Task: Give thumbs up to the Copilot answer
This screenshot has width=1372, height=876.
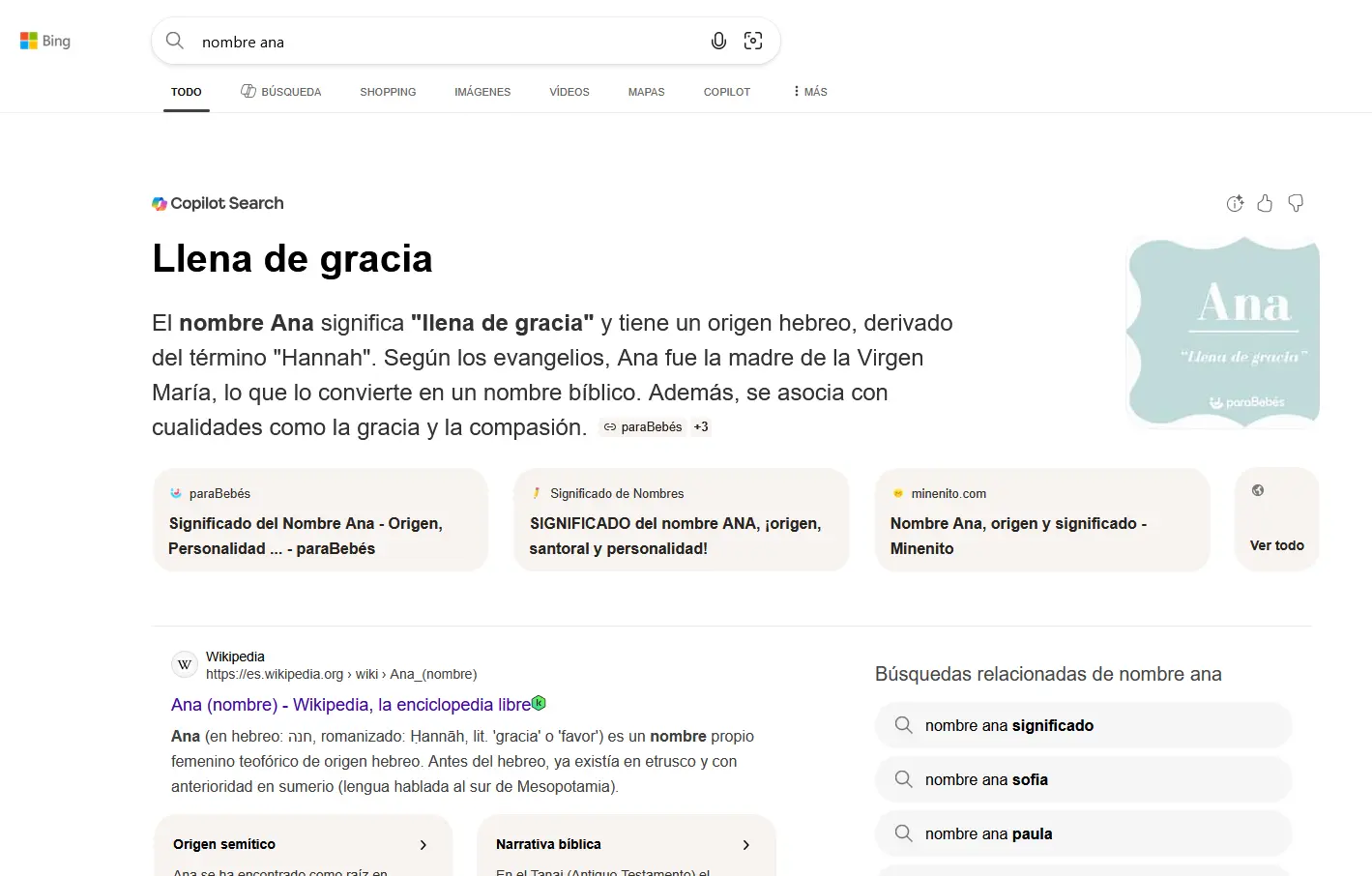Action: tap(1265, 203)
